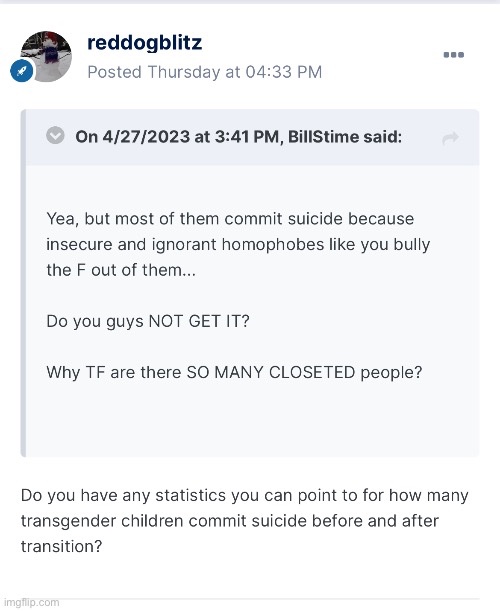The width and height of the screenshot is (500, 611).
Task: Click the phrase 'the F out of them...'
Action: pos(121,270)
